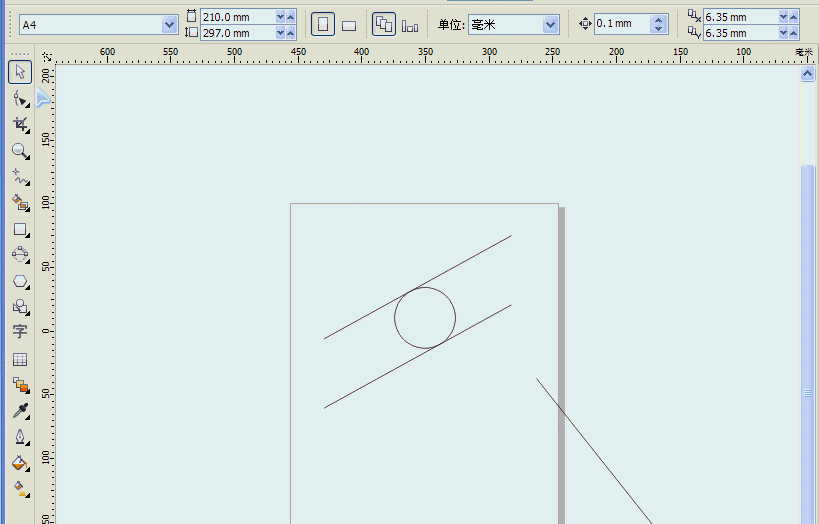Decrease duplicate X distance spinner
This screenshot has width=819, height=524.
pos(783,17)
